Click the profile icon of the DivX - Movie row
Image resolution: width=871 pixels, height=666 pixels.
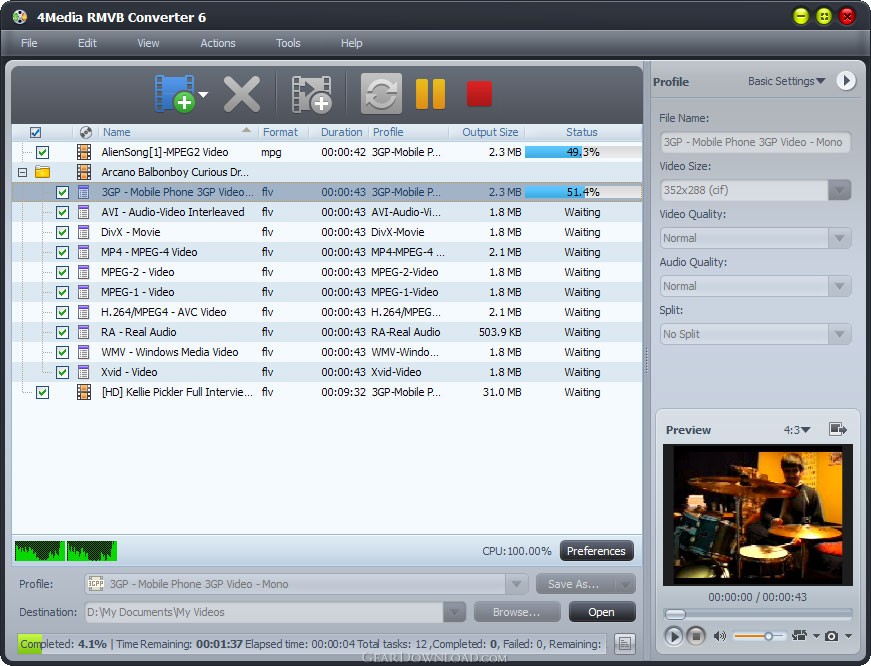pos(83,232)
